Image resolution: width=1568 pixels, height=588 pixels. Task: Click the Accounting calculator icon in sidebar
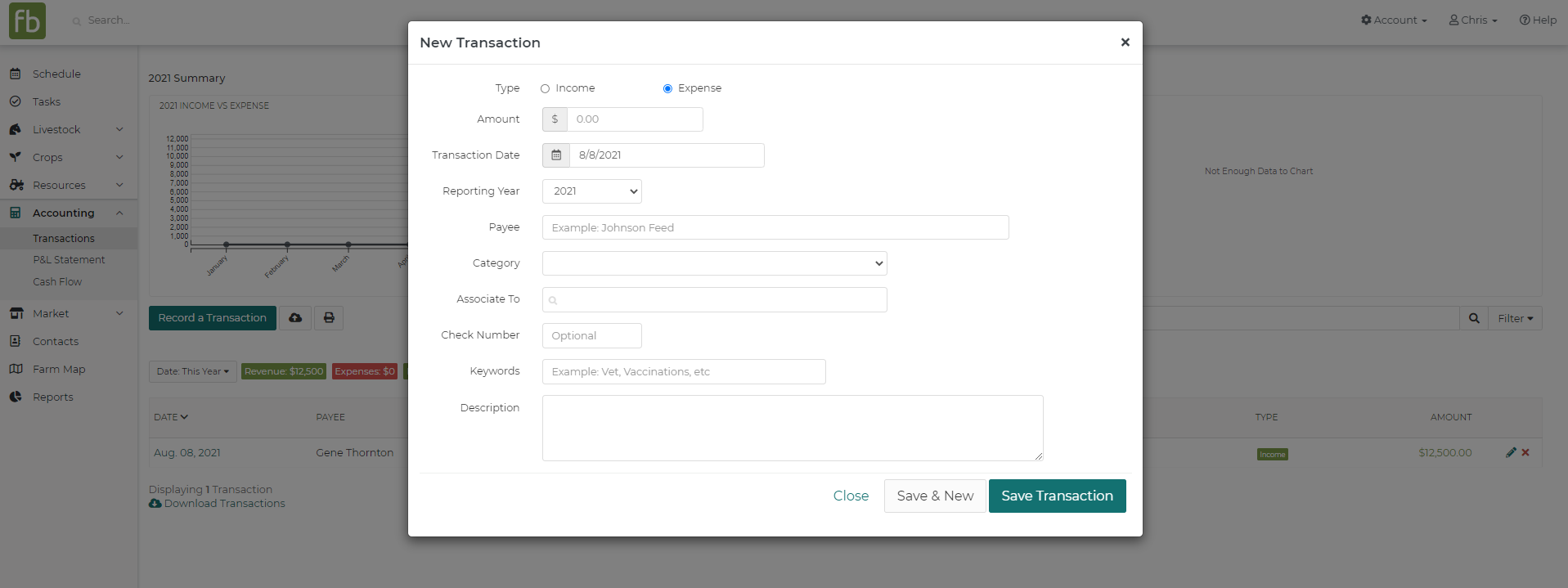(x=15, y=213)
